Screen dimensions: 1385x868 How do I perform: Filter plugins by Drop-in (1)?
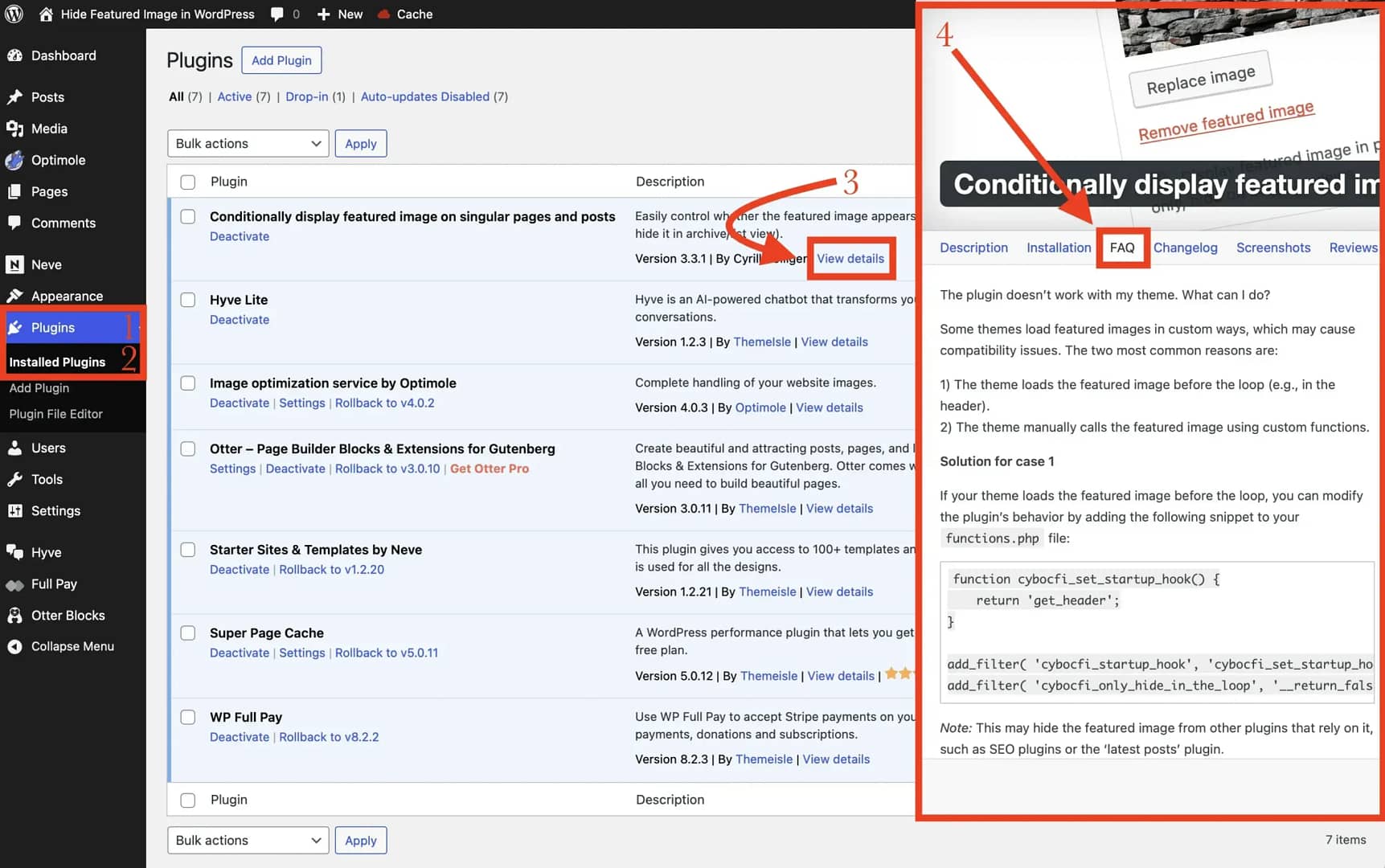pos(315,96)
